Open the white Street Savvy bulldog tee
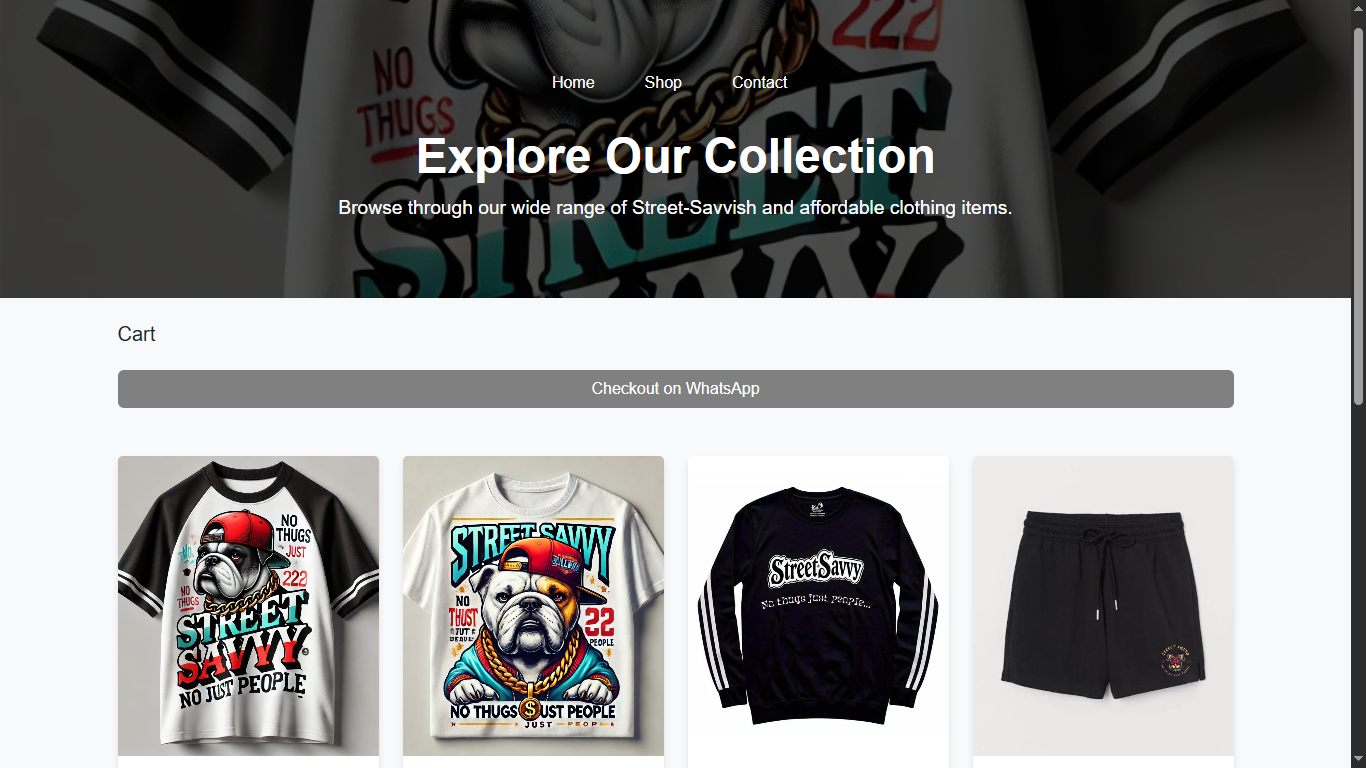 [533, 606]
